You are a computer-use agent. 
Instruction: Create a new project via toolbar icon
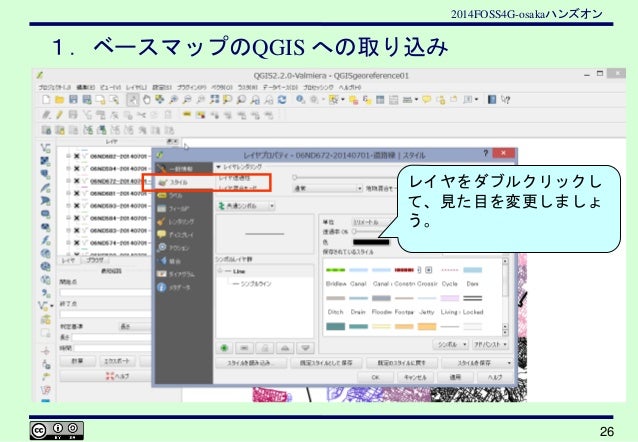point(46,100)
